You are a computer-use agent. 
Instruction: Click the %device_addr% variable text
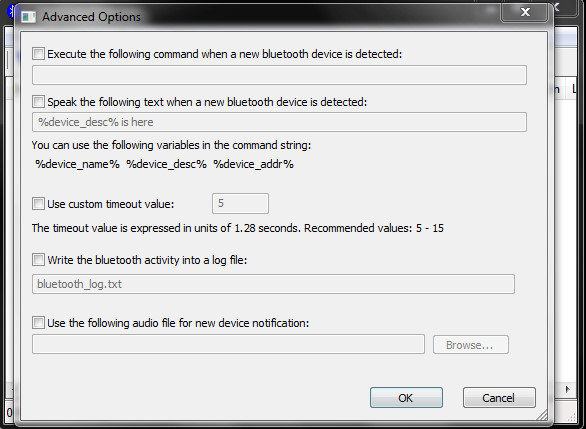click(253, 164)
